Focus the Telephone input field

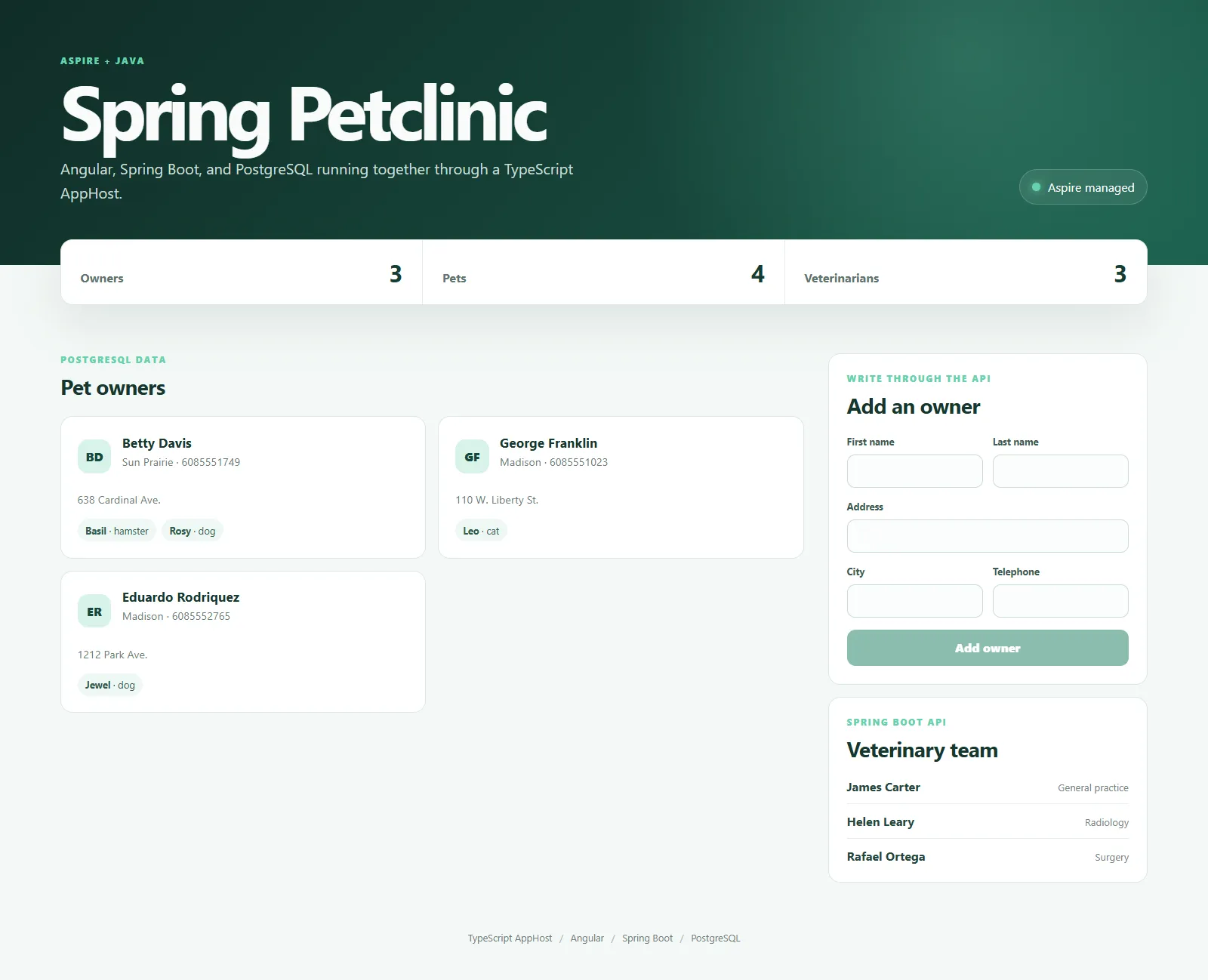coord(1060,601)
